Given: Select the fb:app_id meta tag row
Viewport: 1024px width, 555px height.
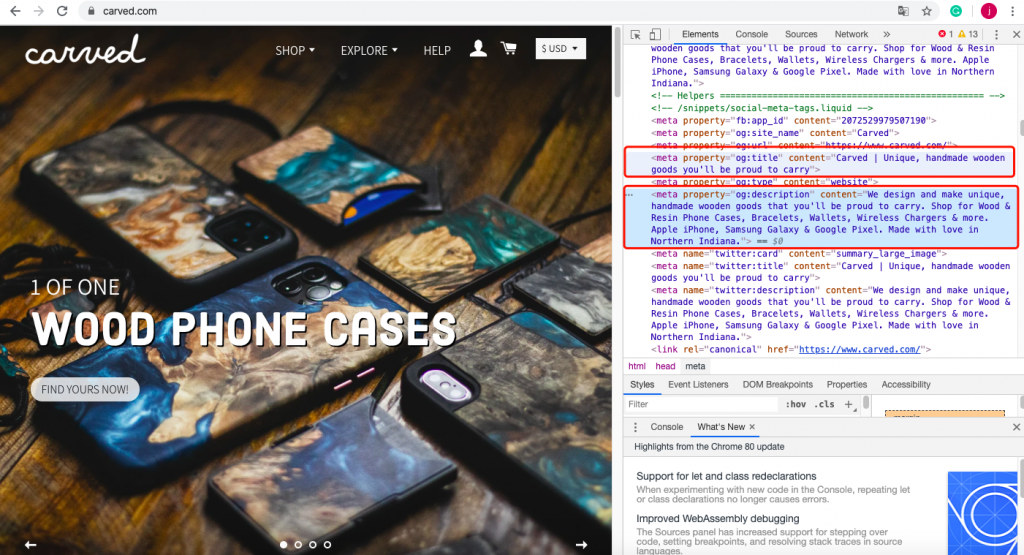Looking at the screenshot, I should tap(793, 120).
